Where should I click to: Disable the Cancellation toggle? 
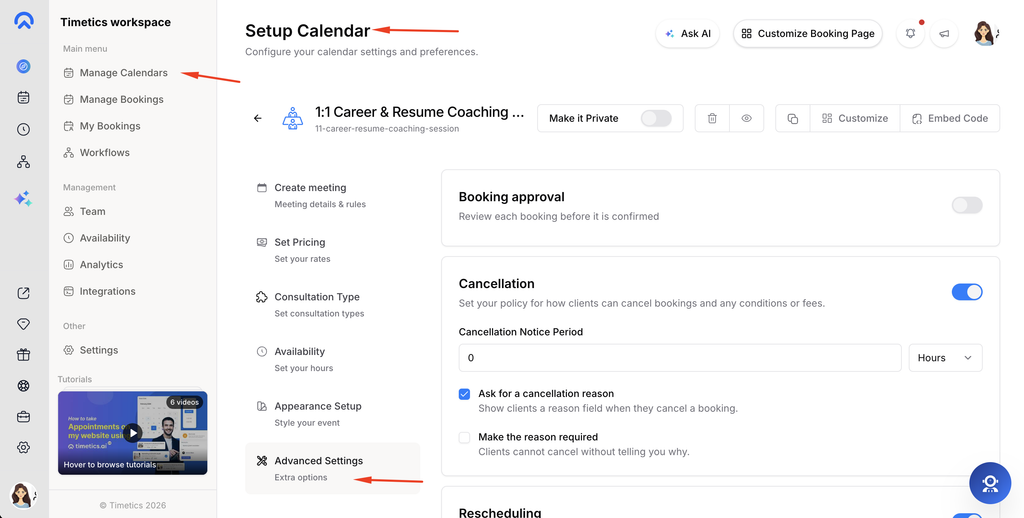967,292
